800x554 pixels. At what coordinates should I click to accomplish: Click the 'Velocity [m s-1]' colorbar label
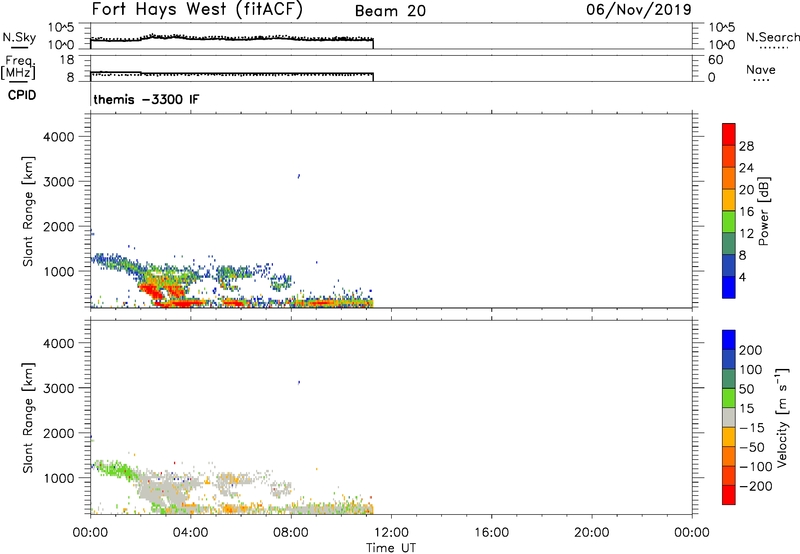coord(781,417)
